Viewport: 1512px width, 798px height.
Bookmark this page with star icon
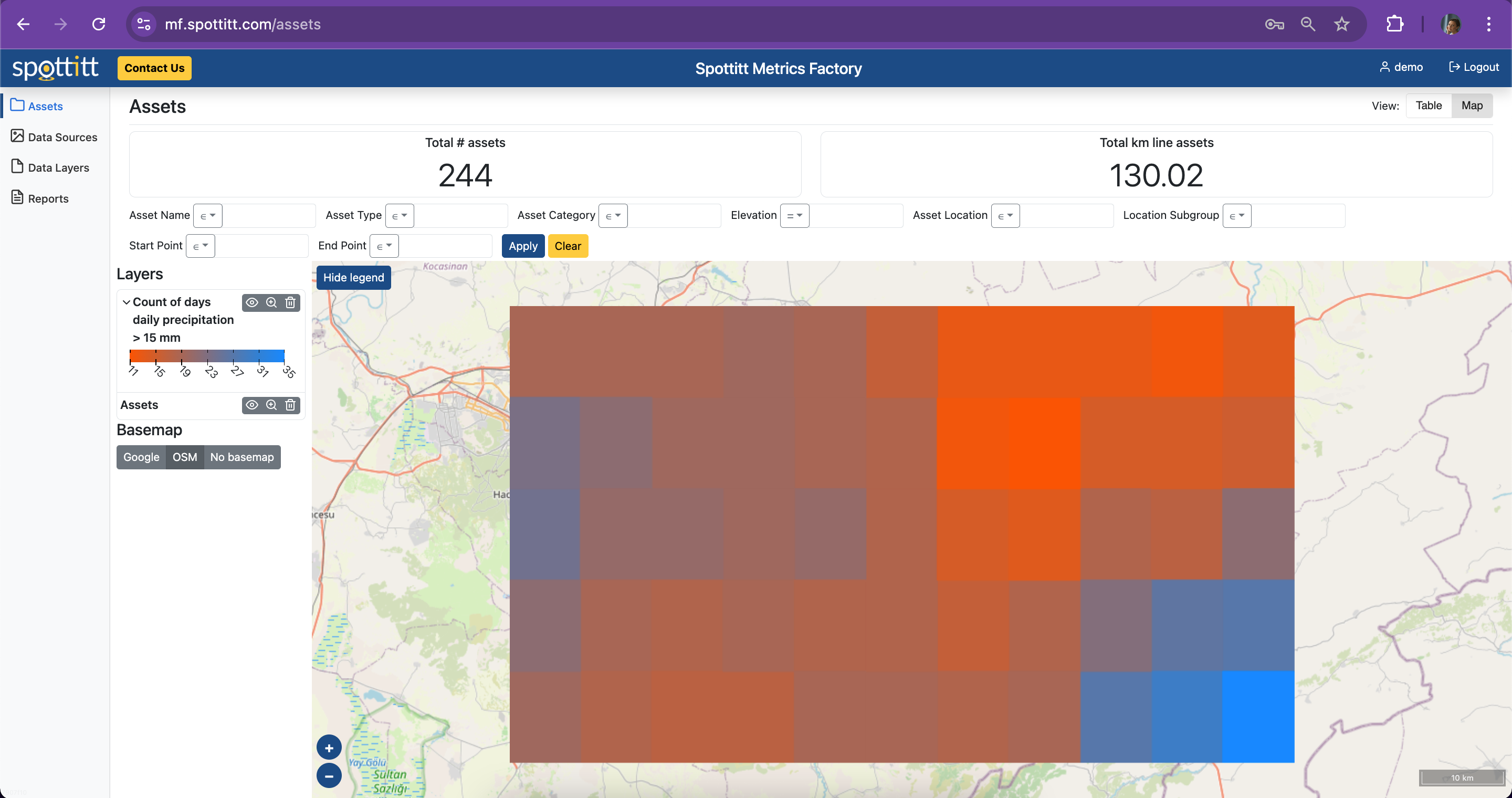1341,24
